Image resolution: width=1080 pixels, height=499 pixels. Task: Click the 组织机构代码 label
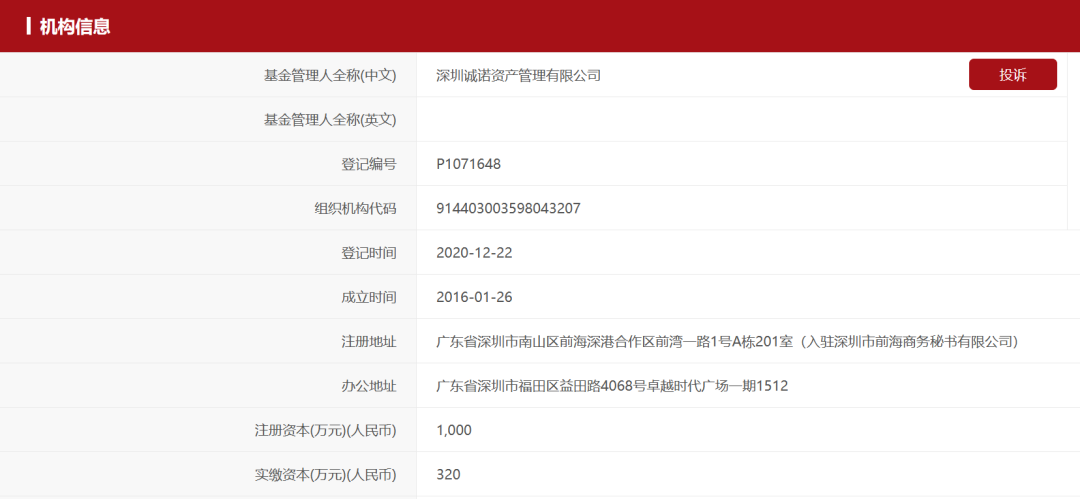tap(355, 208)
